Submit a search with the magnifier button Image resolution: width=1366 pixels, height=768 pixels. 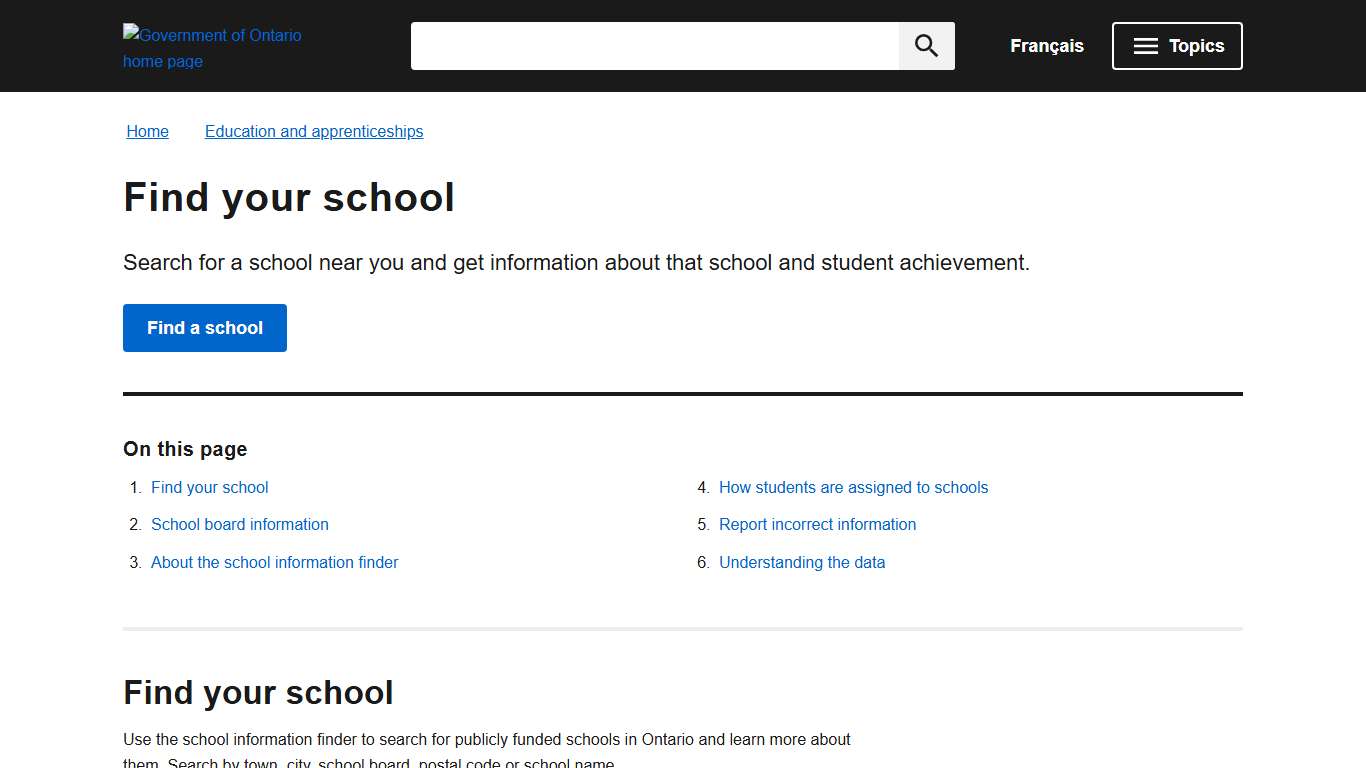[925, 45]
